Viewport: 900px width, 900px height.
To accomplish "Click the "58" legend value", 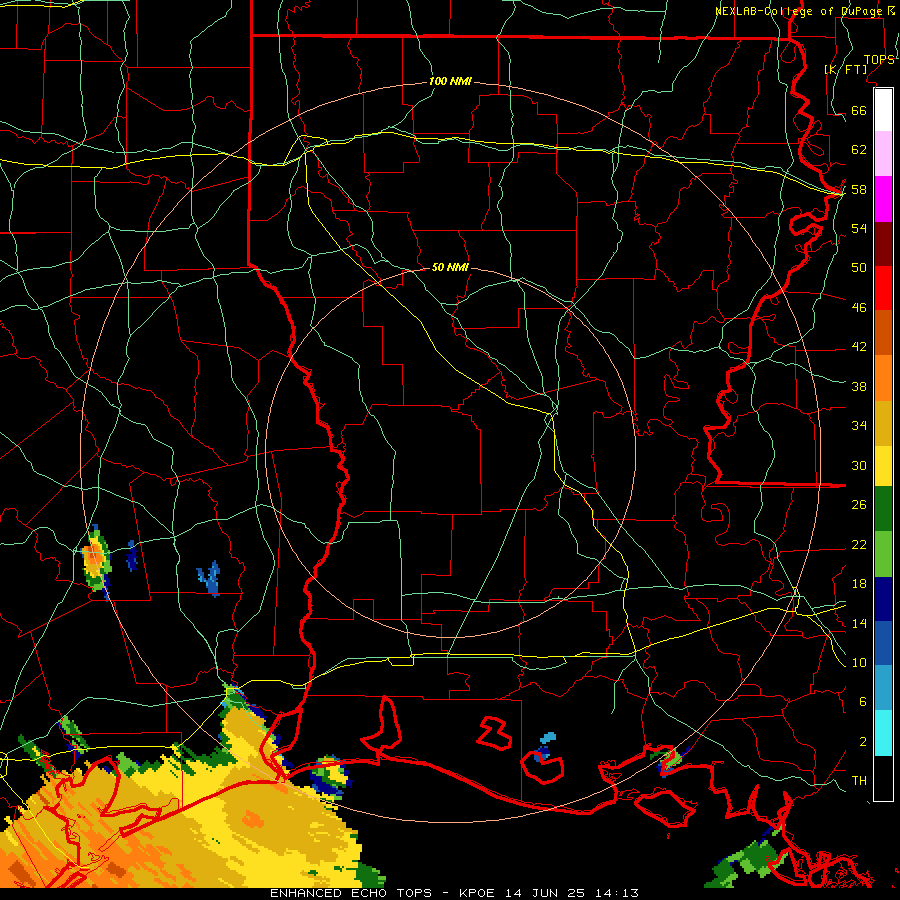I will coord(859,189).
